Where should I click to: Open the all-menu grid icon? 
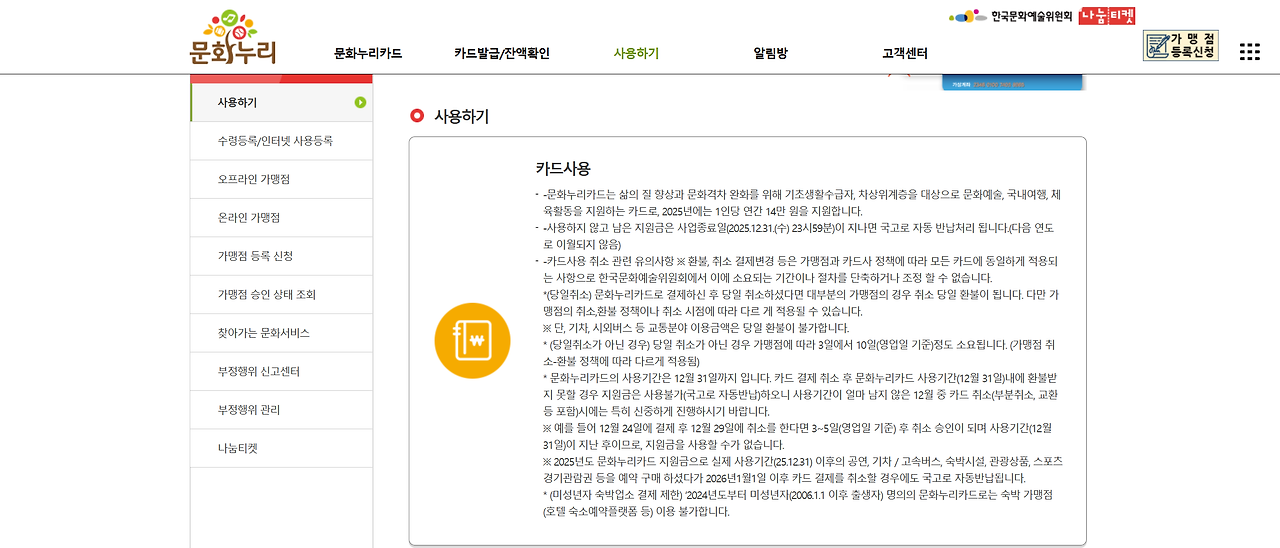(x=1249, y=52)
